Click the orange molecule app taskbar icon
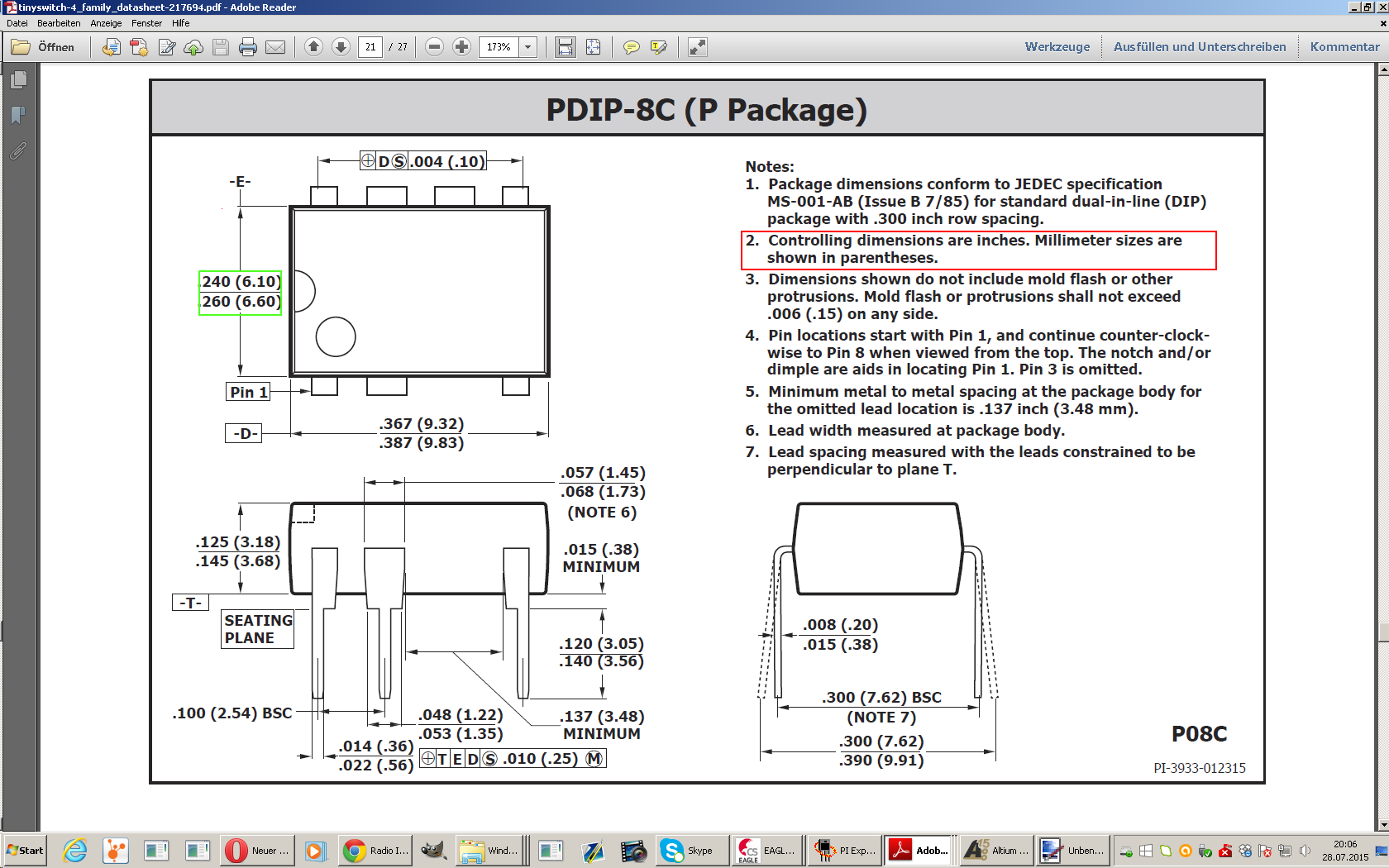This screenshot has width=1389, height=868. point(115,851)
